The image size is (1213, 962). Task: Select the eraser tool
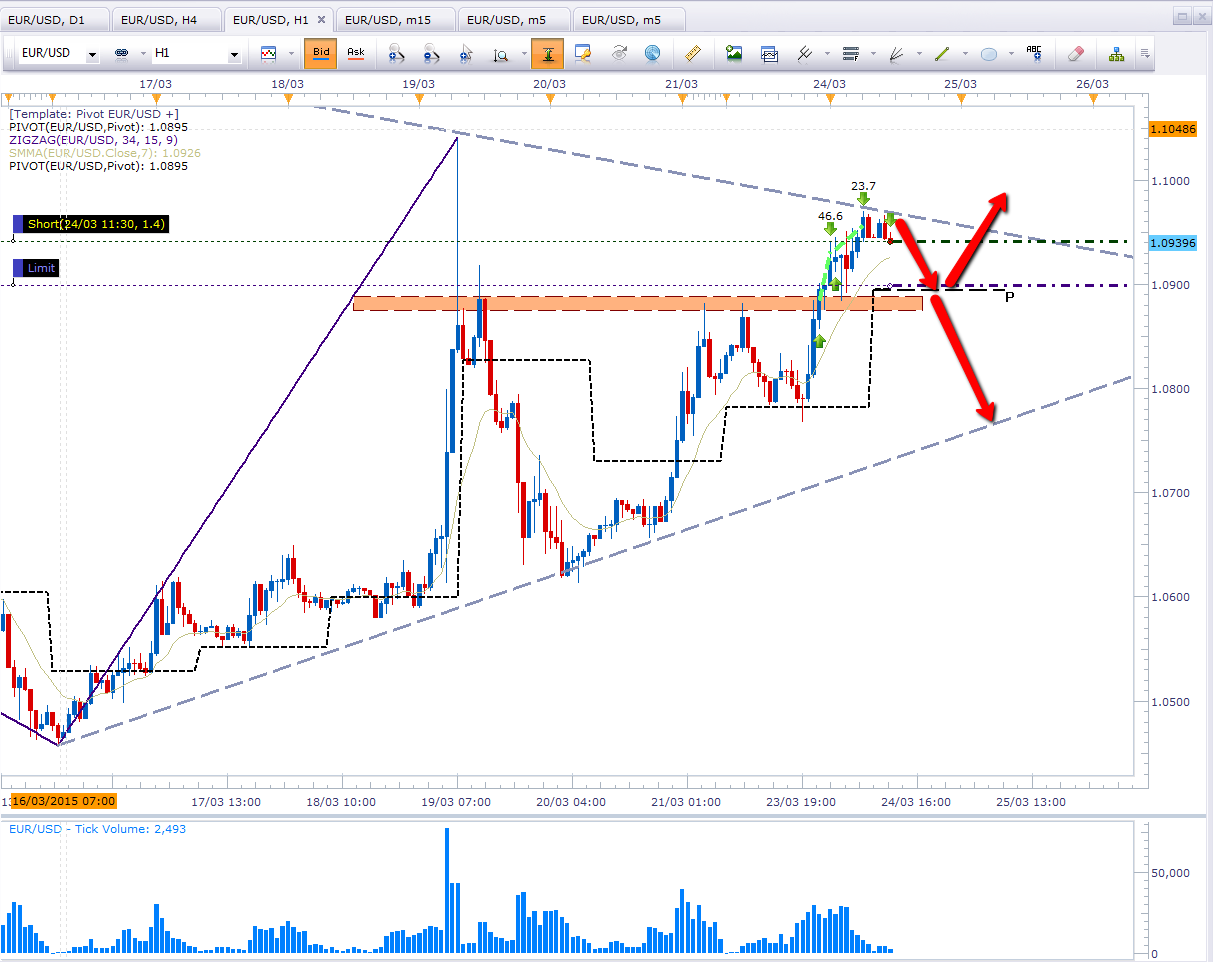(x=1078, y=52)
